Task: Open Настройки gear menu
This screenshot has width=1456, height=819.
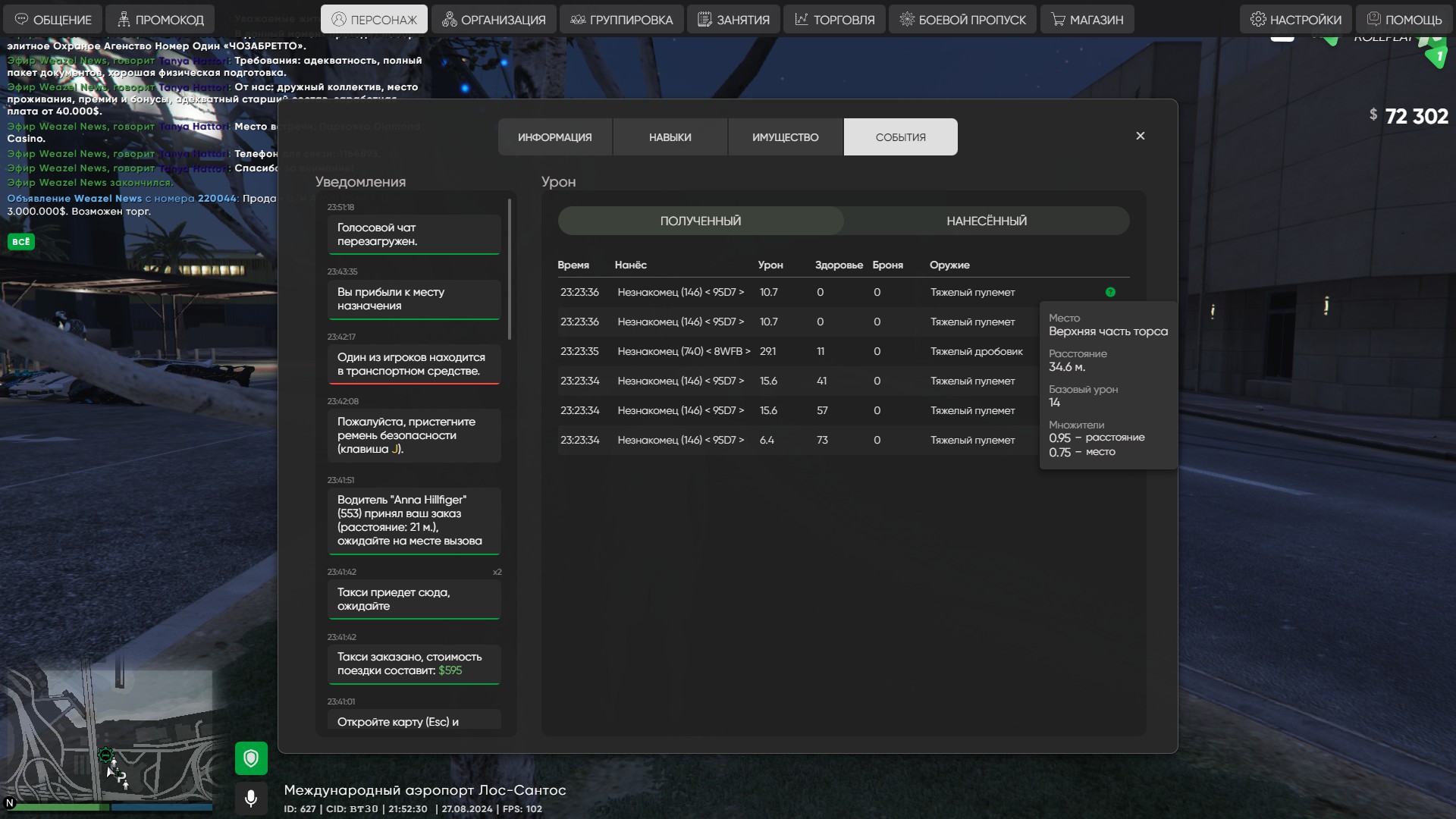Action: [x=1295, y=20]
